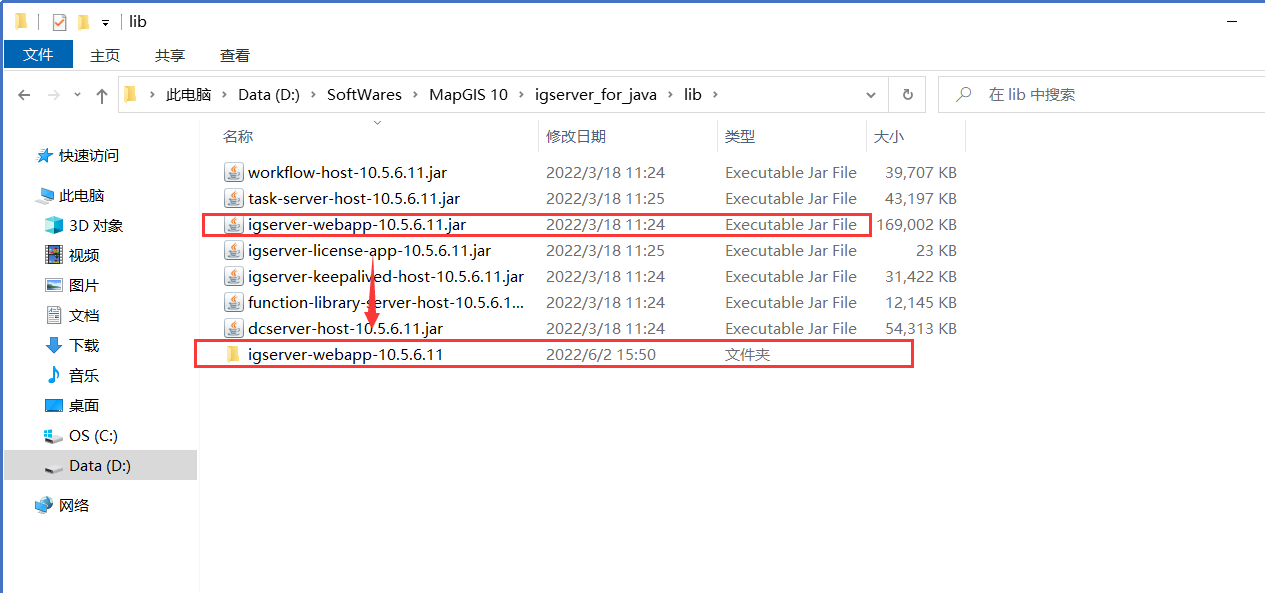
Task: Click the Up one level arrow
Action: click(x=101, y=95)
